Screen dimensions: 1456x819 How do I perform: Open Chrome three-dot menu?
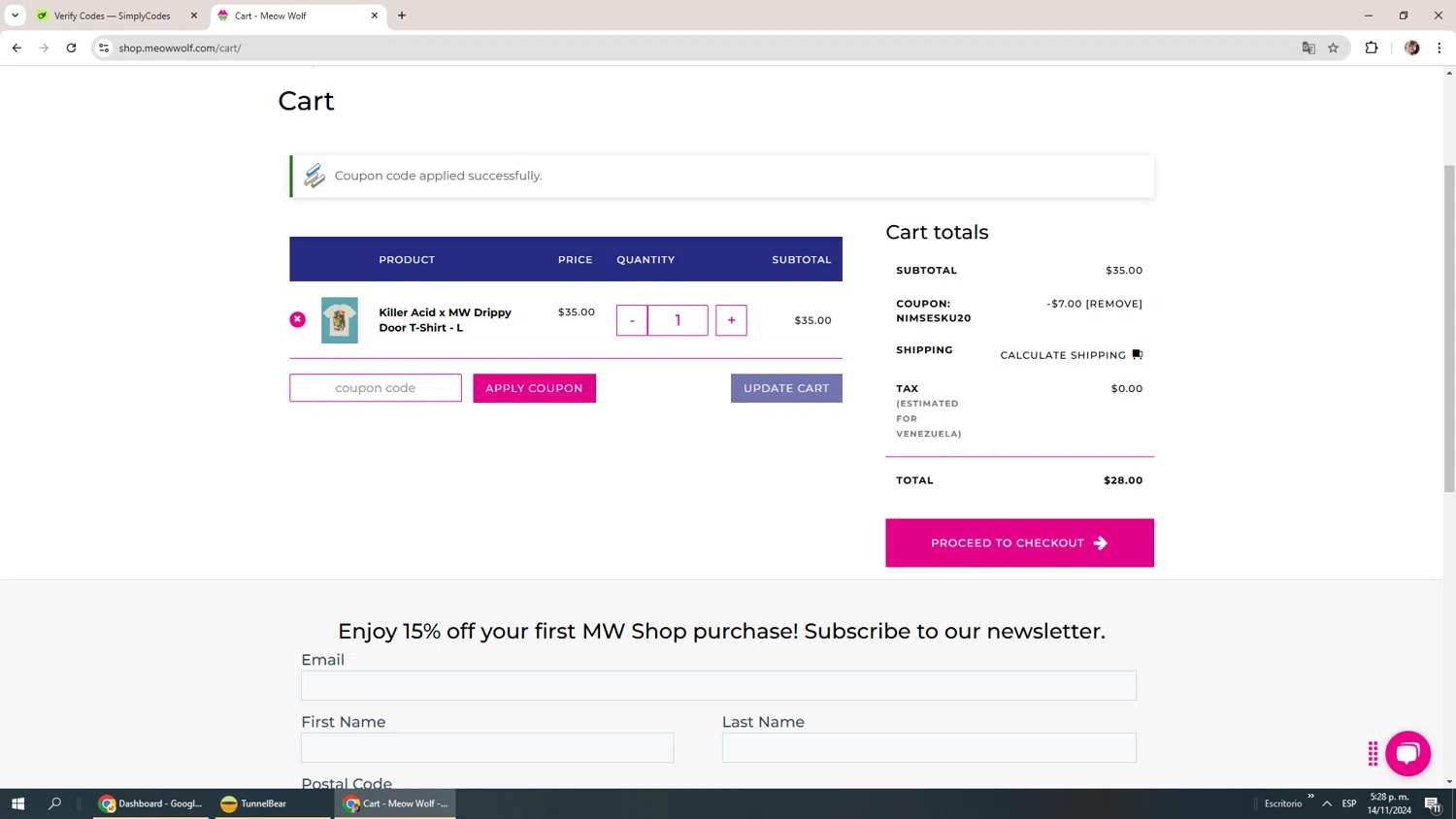(x=1439, y=48)
